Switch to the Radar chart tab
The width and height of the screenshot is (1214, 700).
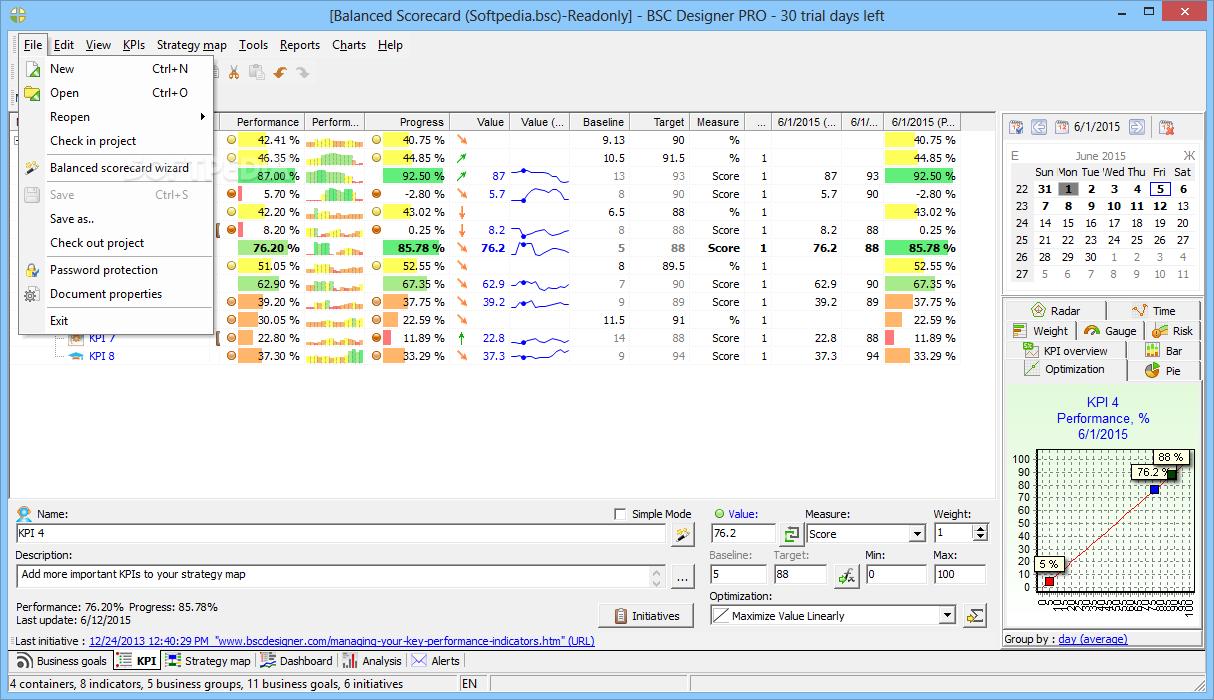(x=1056, y=311)
